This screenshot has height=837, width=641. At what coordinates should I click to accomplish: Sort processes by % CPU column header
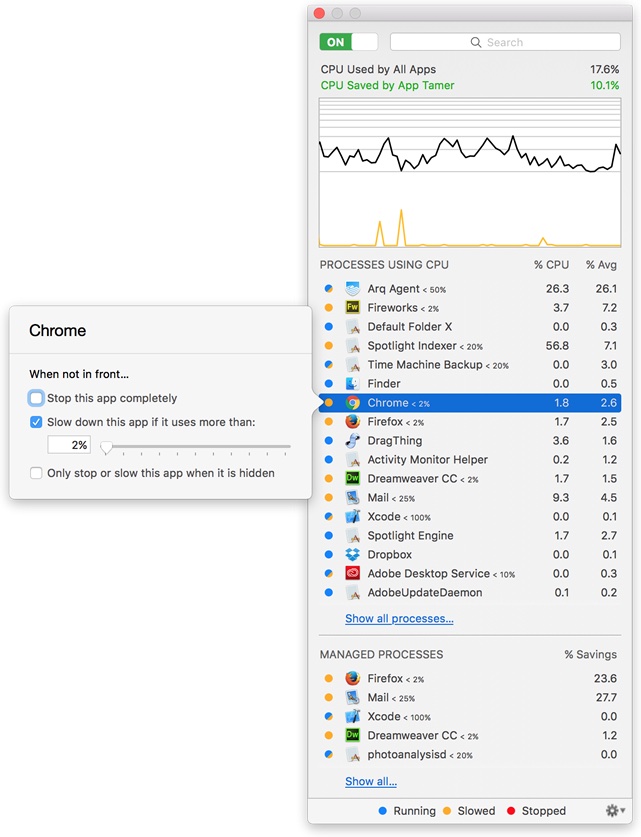coord(551,265)
